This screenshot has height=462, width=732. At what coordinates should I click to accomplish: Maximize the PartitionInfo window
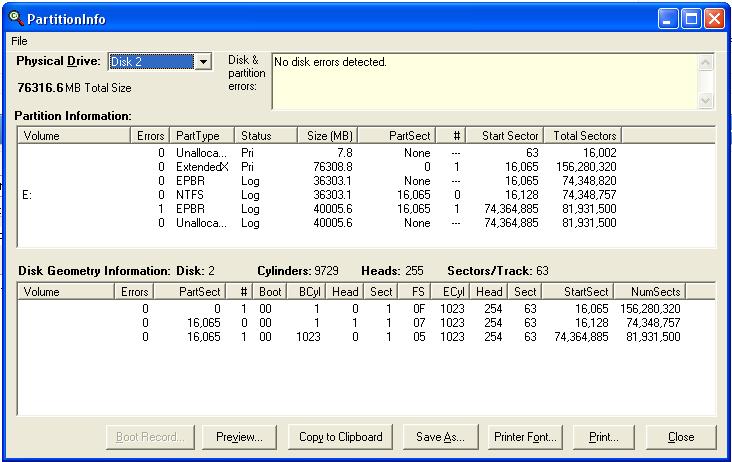pyautogui.click(x=691, y=19)
